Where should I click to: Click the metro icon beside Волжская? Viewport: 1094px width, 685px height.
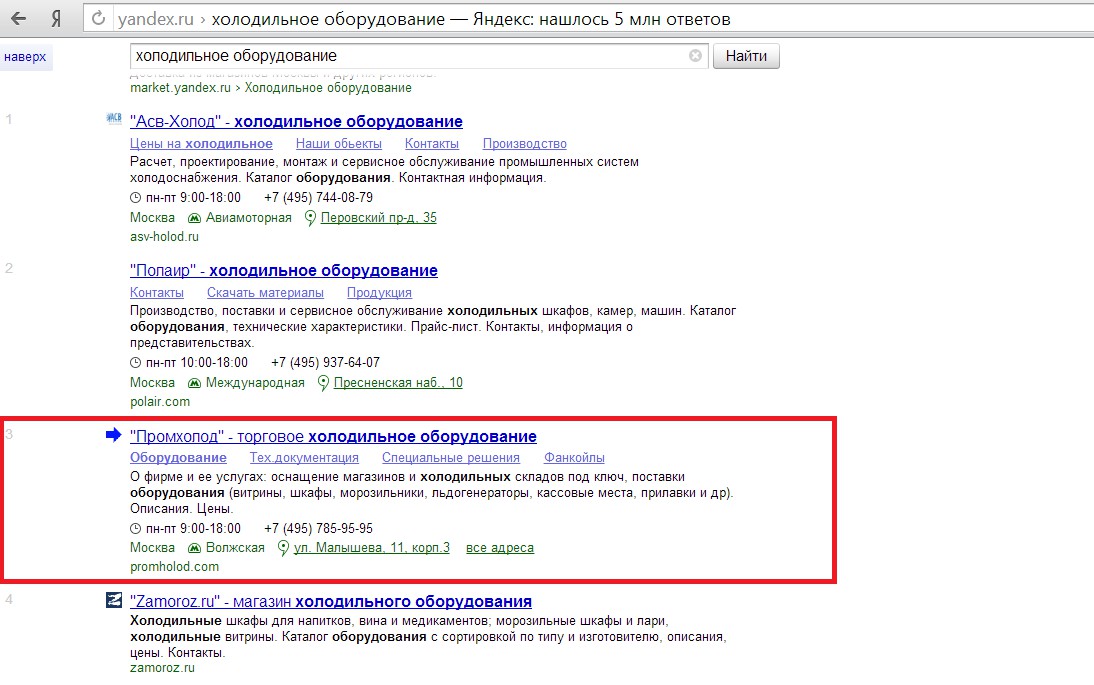(x=195, y=548)
